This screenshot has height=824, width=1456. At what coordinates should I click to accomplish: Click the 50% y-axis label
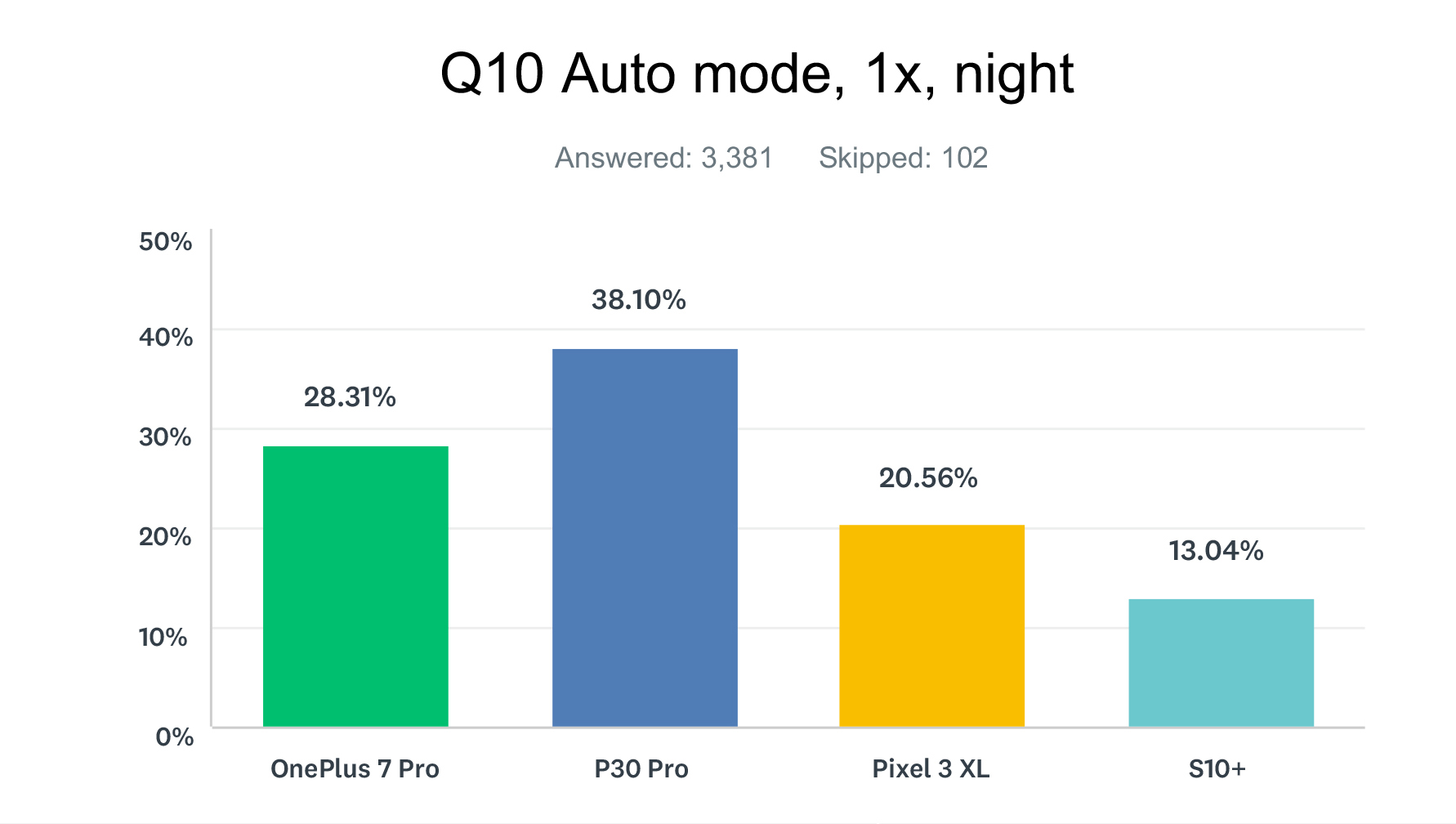coord(166,242)
